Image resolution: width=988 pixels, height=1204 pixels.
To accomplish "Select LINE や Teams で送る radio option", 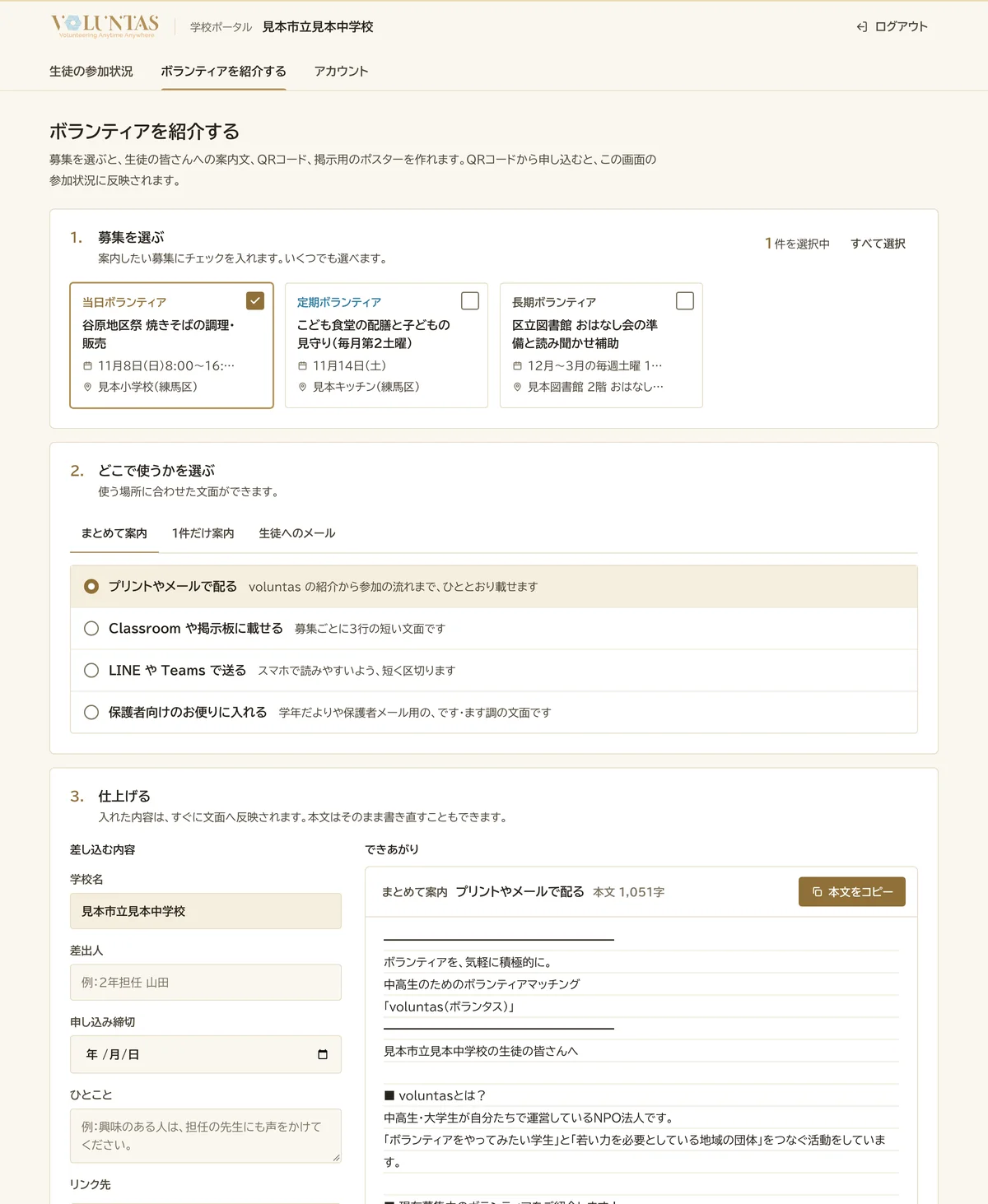I will coord(91,671).
